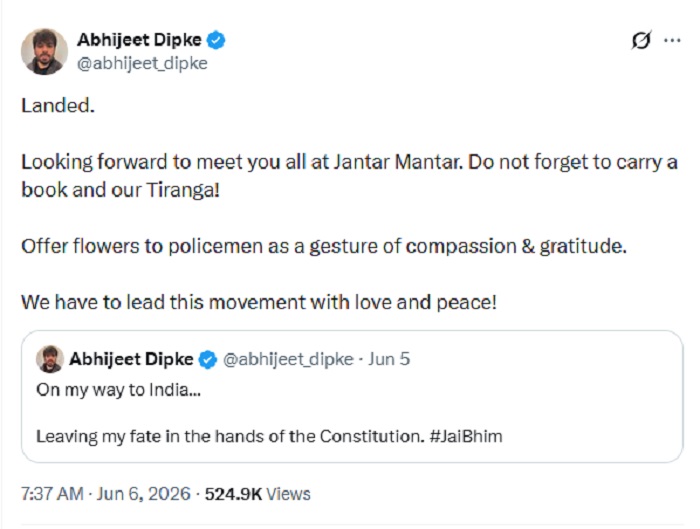Click the 7:37 AM · Jun 6, 2026 timestamp
Screen dimensions: 700x529
click(106, 494)
